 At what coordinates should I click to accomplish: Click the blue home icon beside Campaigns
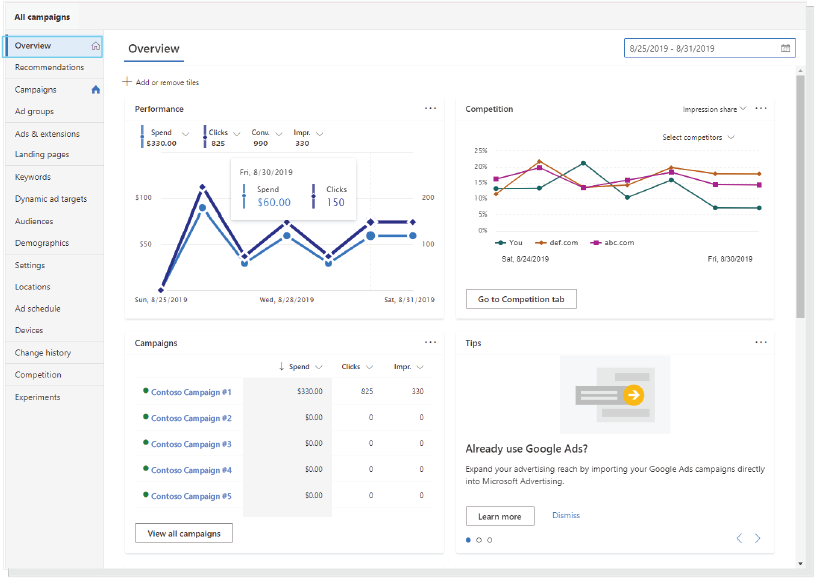click(96, 90)
